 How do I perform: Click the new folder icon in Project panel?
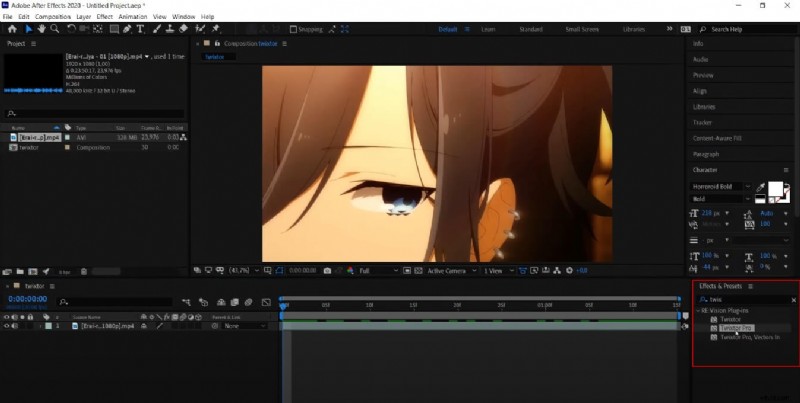pos(20,272)
